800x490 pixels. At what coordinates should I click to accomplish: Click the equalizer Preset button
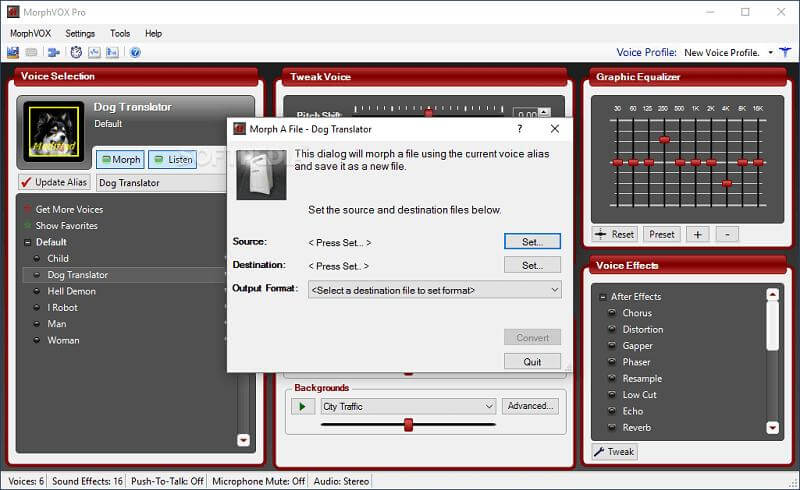662,234
